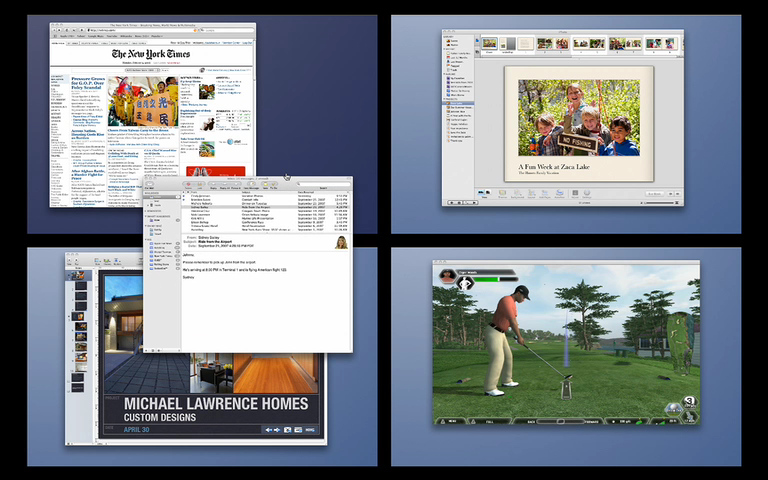Click the "A Fun Week at Zaca Lake" title
Screen dimensions: 768x480
click(x=554, y=167)
